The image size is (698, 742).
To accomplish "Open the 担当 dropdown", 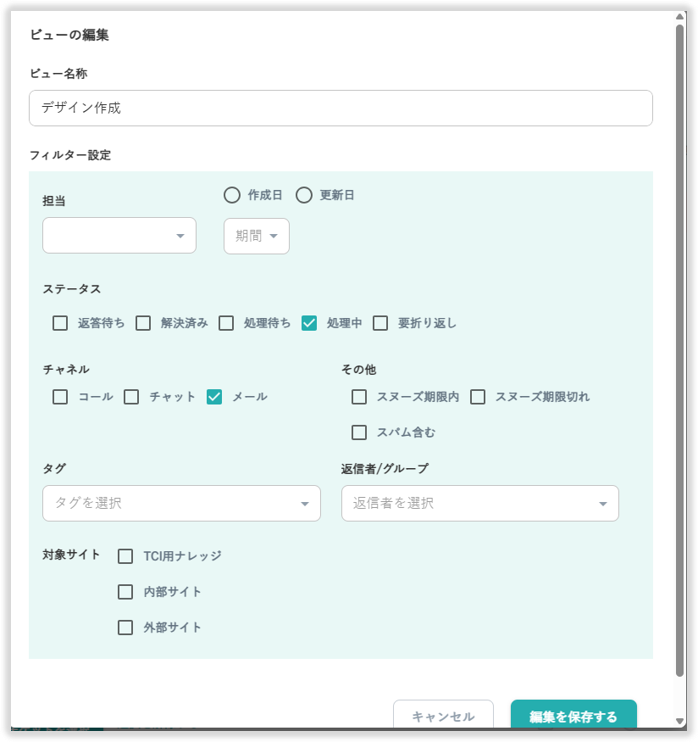I will [x=119, y=235].
